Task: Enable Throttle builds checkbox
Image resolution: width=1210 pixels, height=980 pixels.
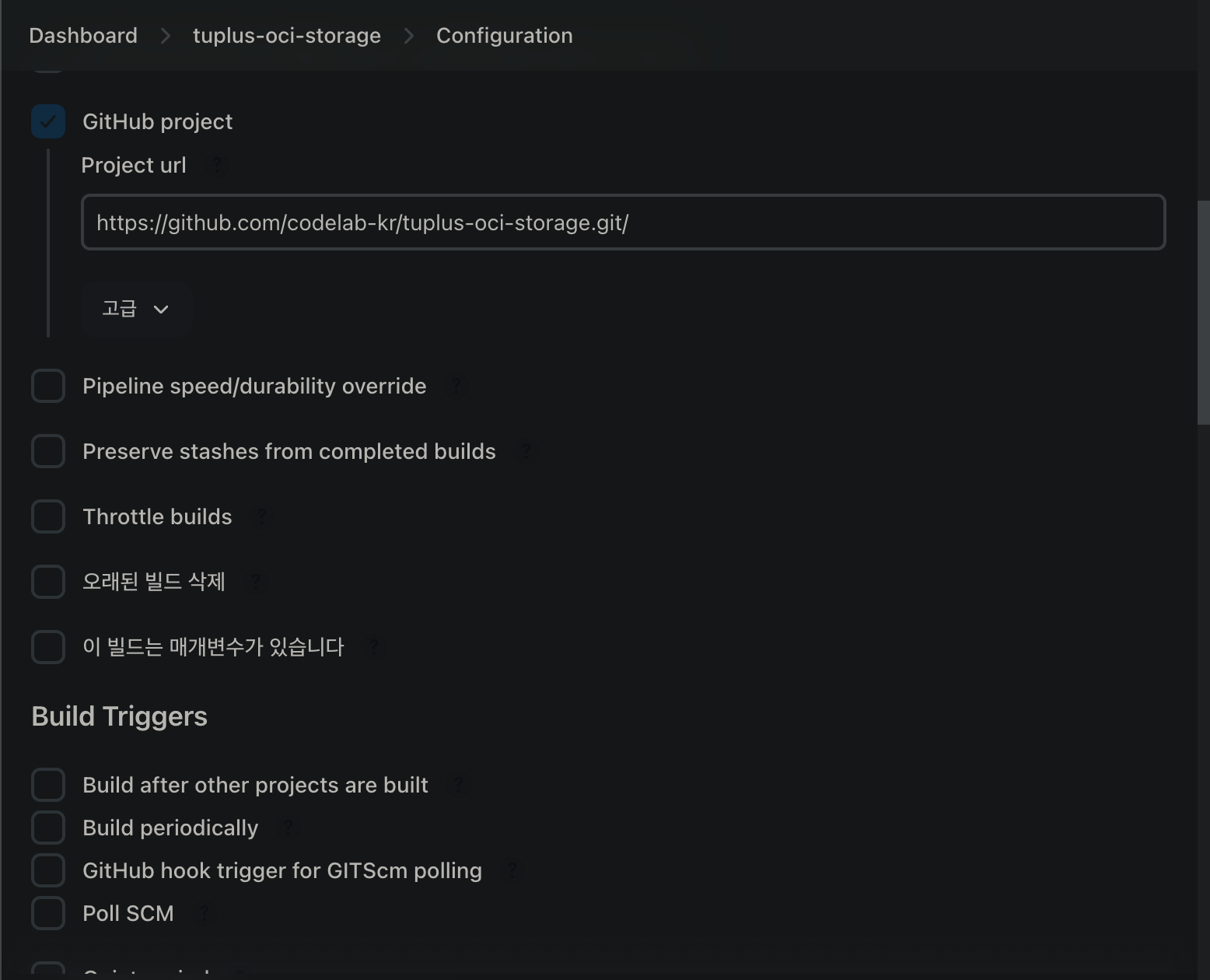Action: (x=48, y=516)
